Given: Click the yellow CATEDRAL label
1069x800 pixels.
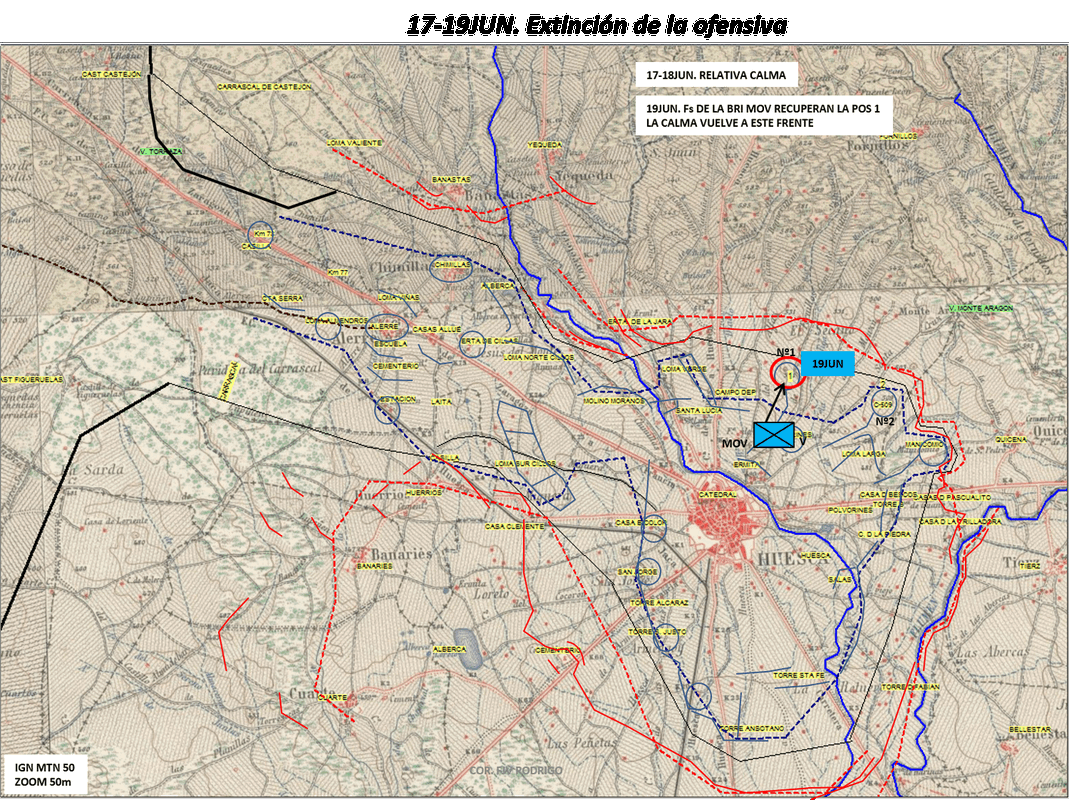Looking at the screenshot, I should click(x=717, y=494).
